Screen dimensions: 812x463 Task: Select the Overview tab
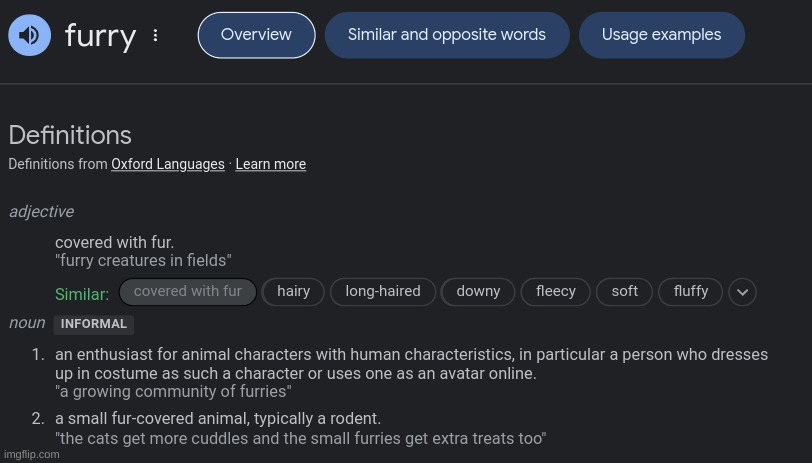256,35
